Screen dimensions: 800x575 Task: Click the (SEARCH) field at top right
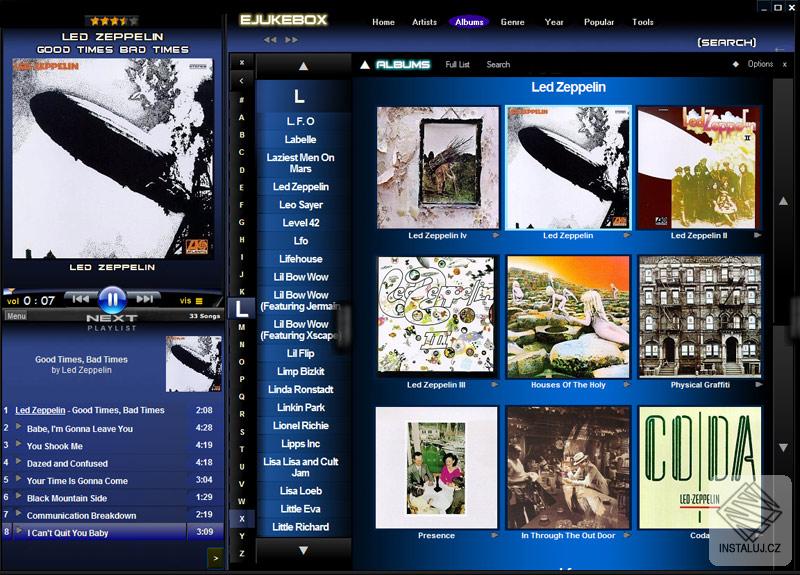pos(727,42)
